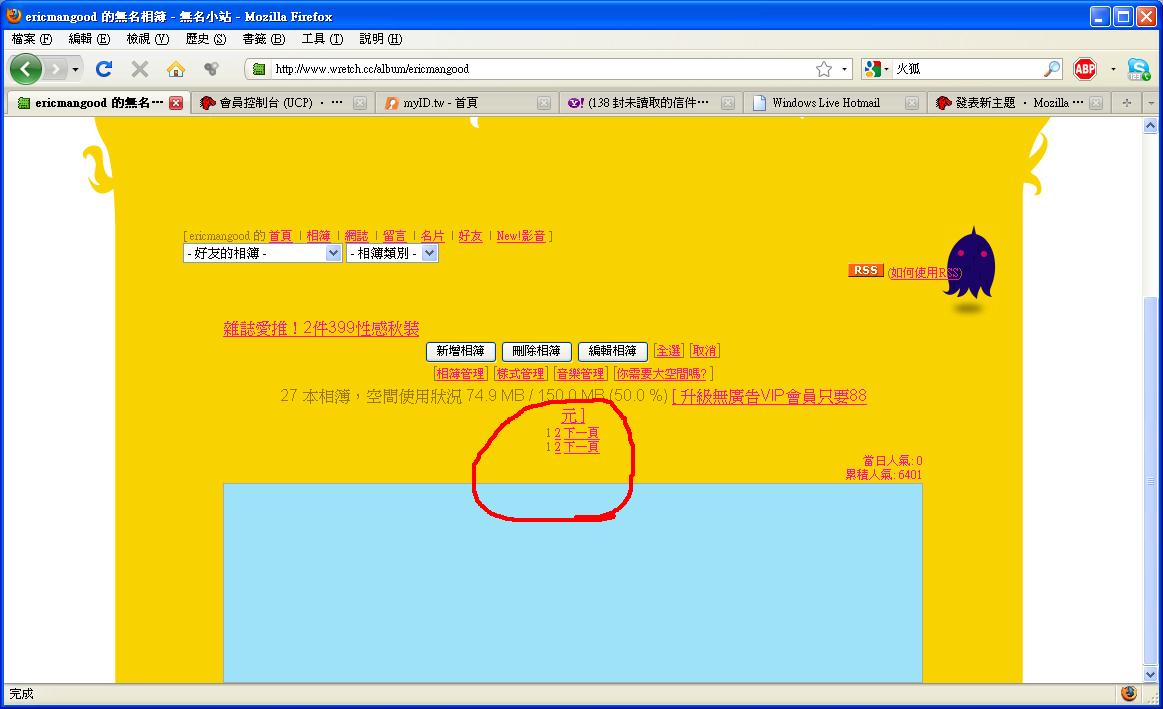Click the orange RSS badge
This screenshot has width=1163, height=709.
click(866, 271)
